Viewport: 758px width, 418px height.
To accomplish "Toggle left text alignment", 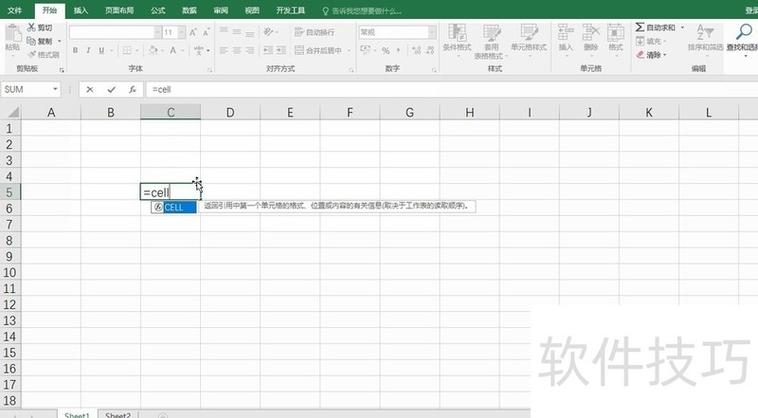I will click(x=223, y=50).
